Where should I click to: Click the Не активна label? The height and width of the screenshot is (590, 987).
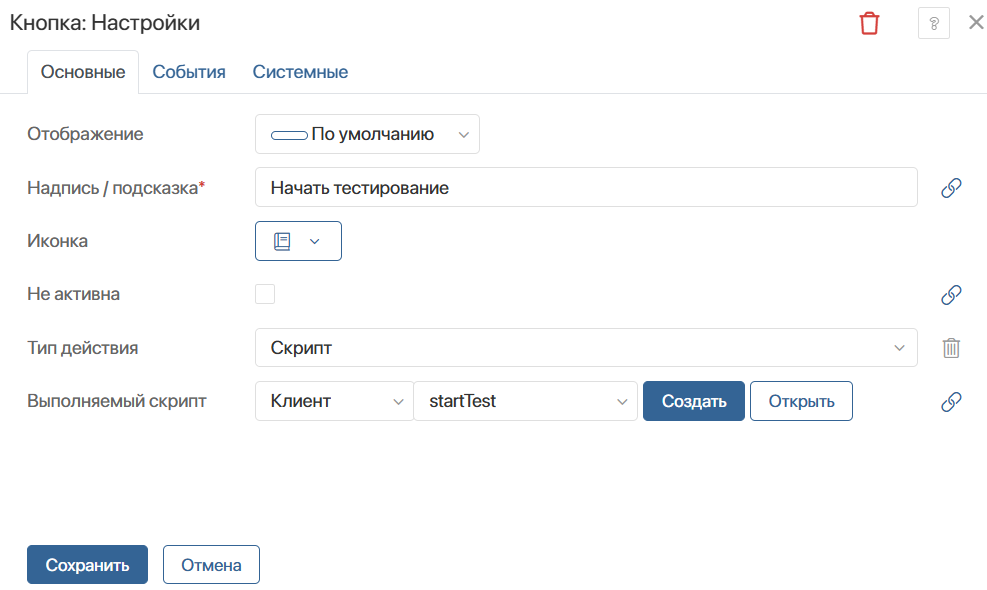pos(74,294)
